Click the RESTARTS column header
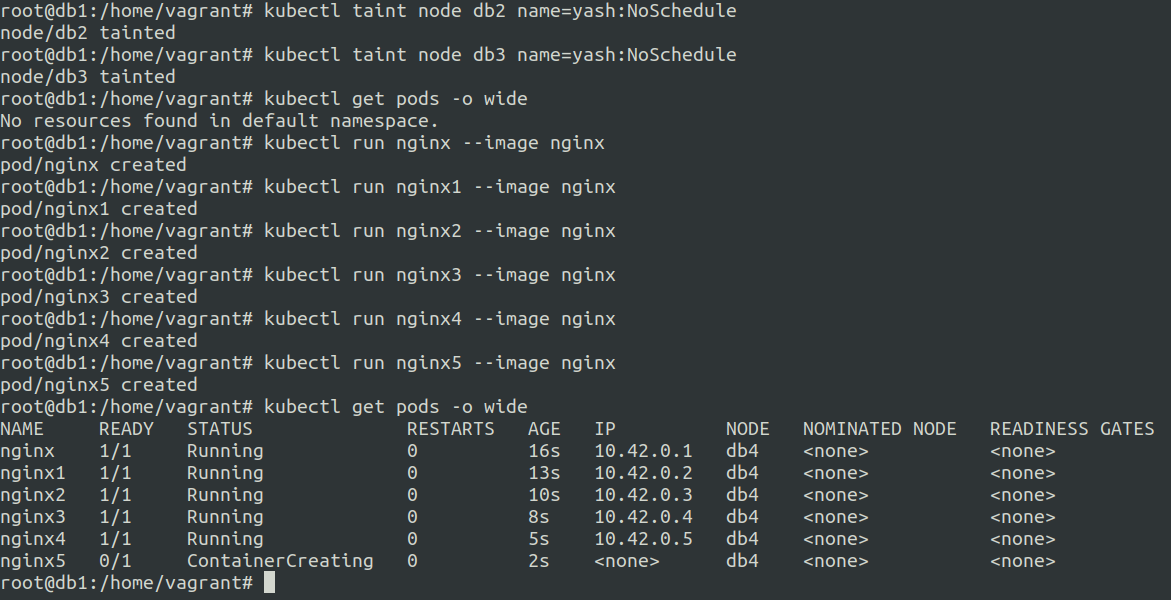This screenshot has width=1171, height=600. (450, 429)
